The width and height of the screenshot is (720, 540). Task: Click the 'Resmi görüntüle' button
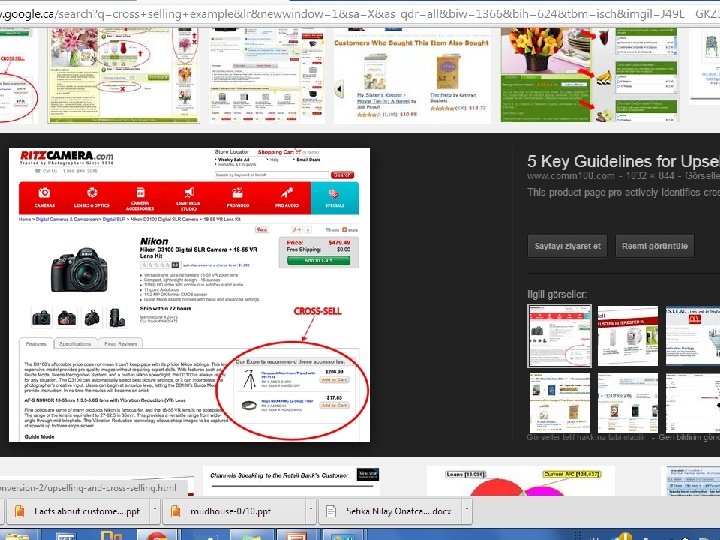(x=655, y=246)
